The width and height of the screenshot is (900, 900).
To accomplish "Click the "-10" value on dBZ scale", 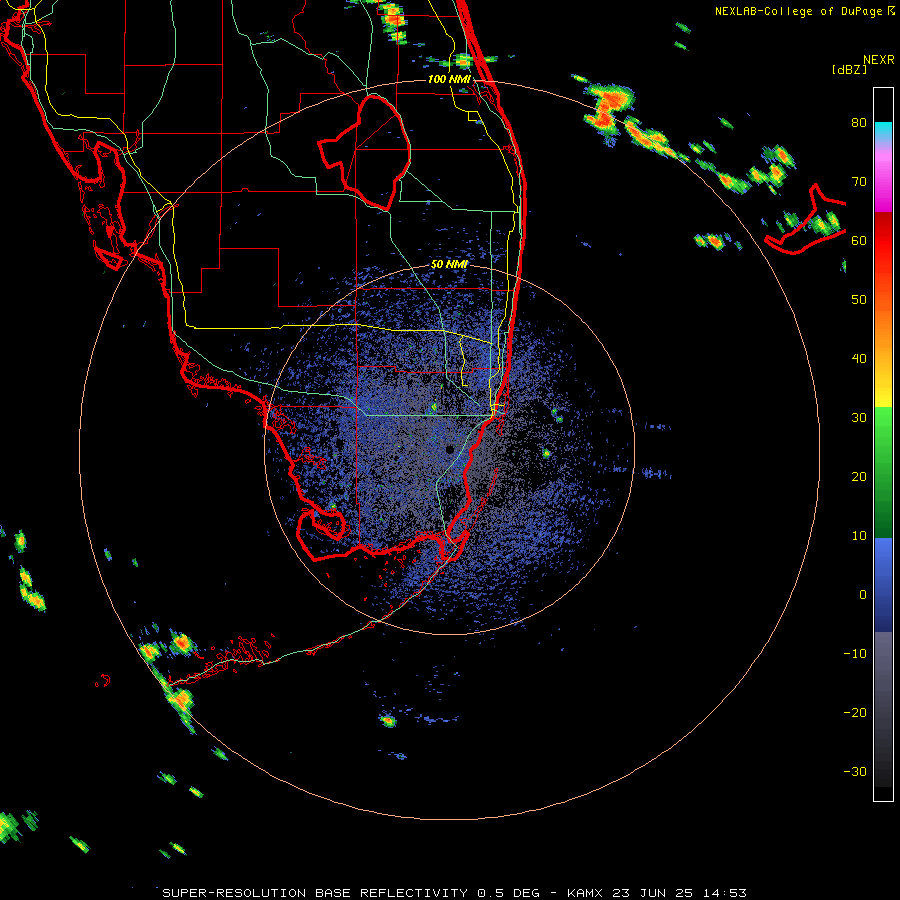I will (x=855, y=654).
